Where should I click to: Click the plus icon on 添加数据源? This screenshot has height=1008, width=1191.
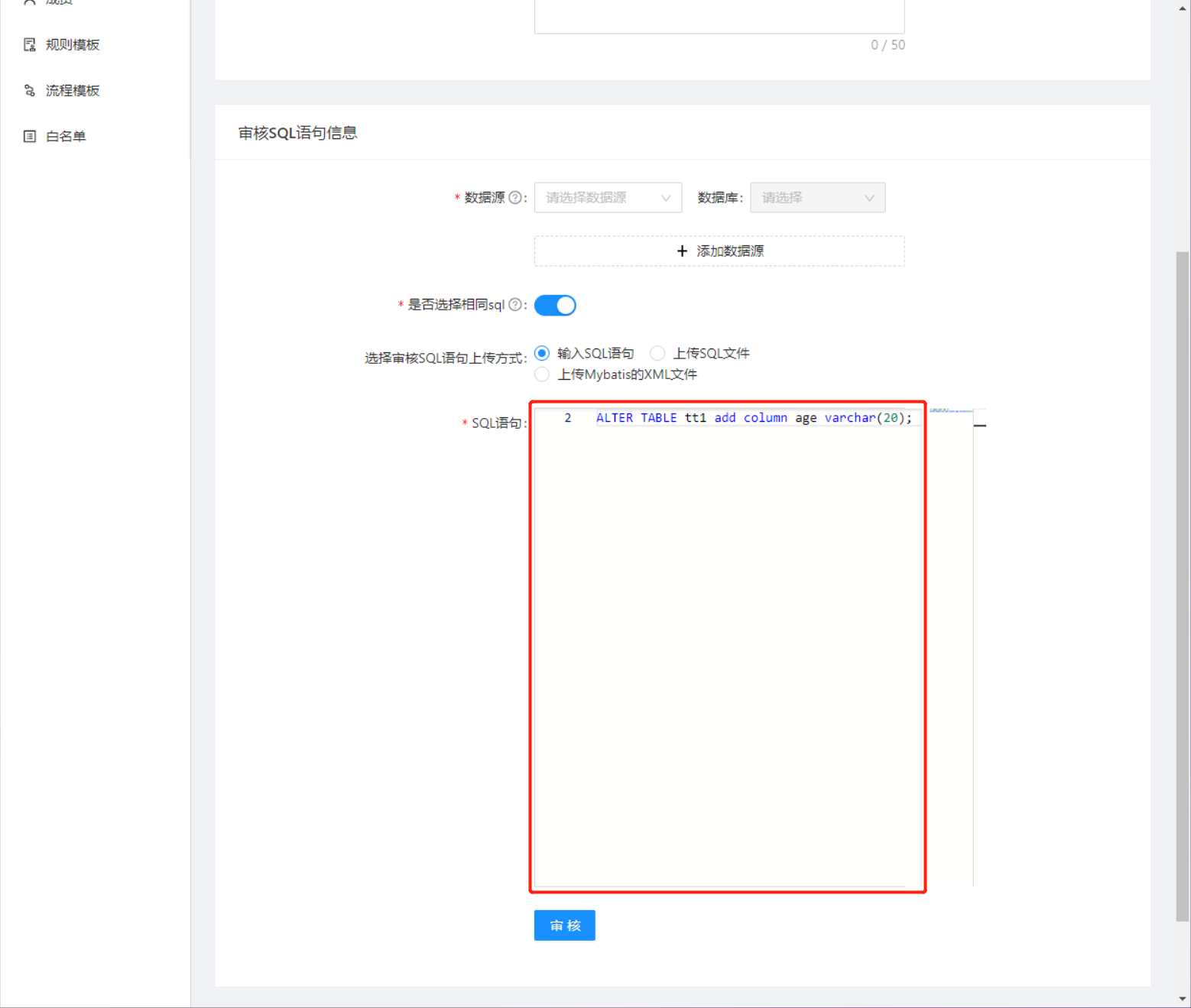[683, 251]
